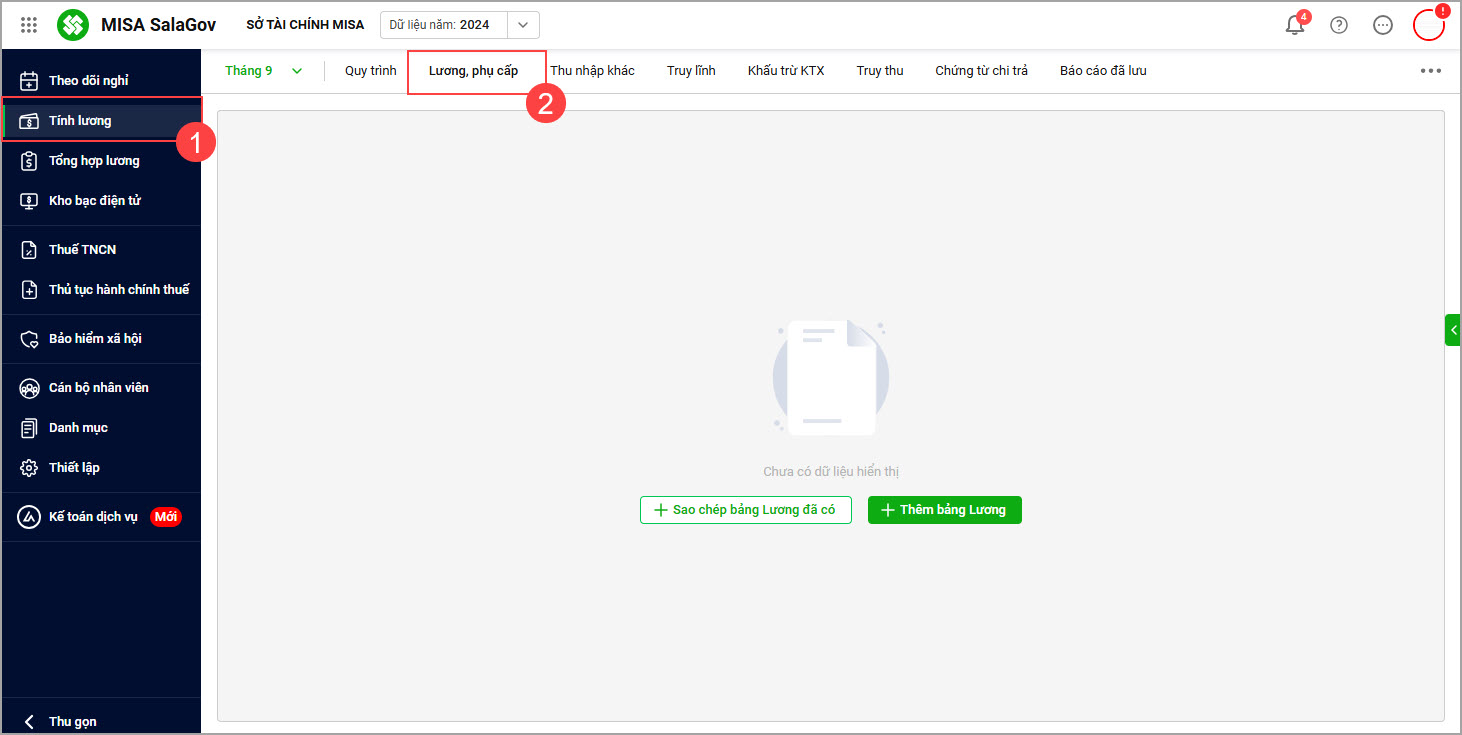Open Kho bạc điện tử in sidebar

coord(100,200)
